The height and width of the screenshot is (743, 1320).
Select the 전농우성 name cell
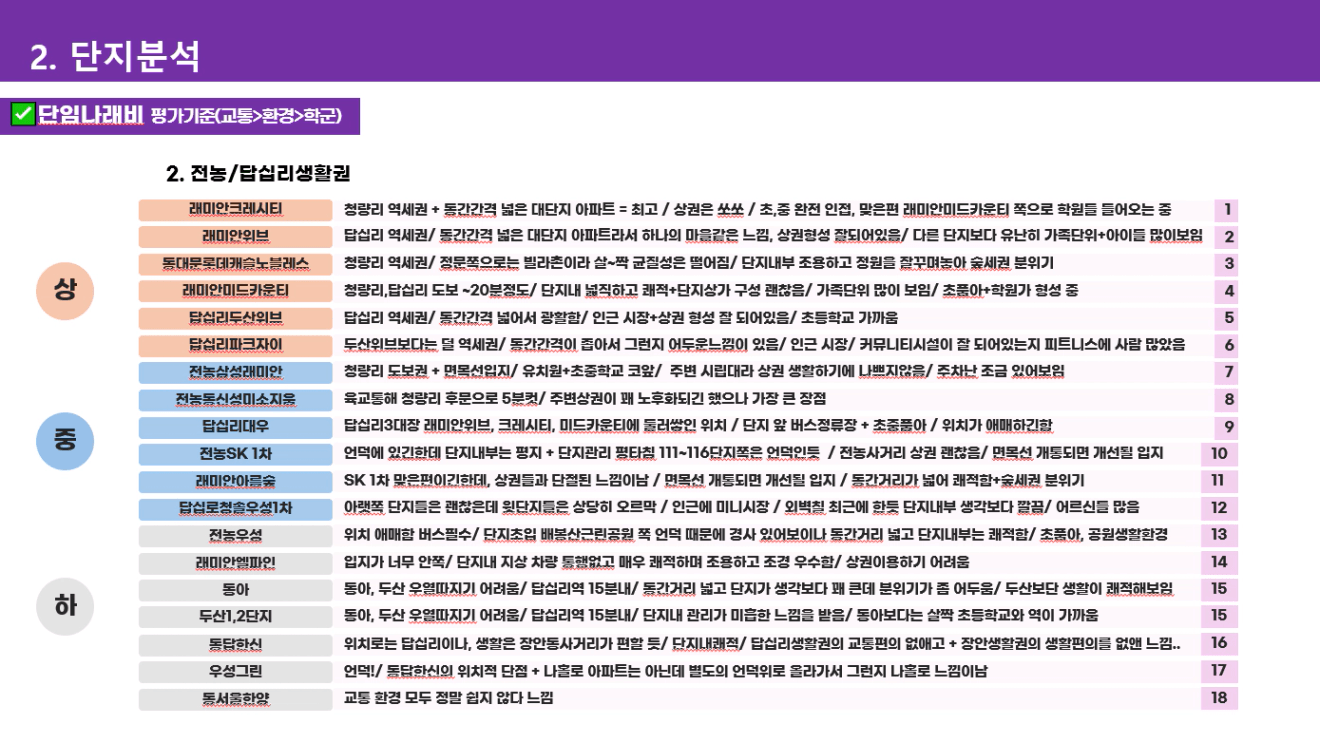(x=235, y=535)
